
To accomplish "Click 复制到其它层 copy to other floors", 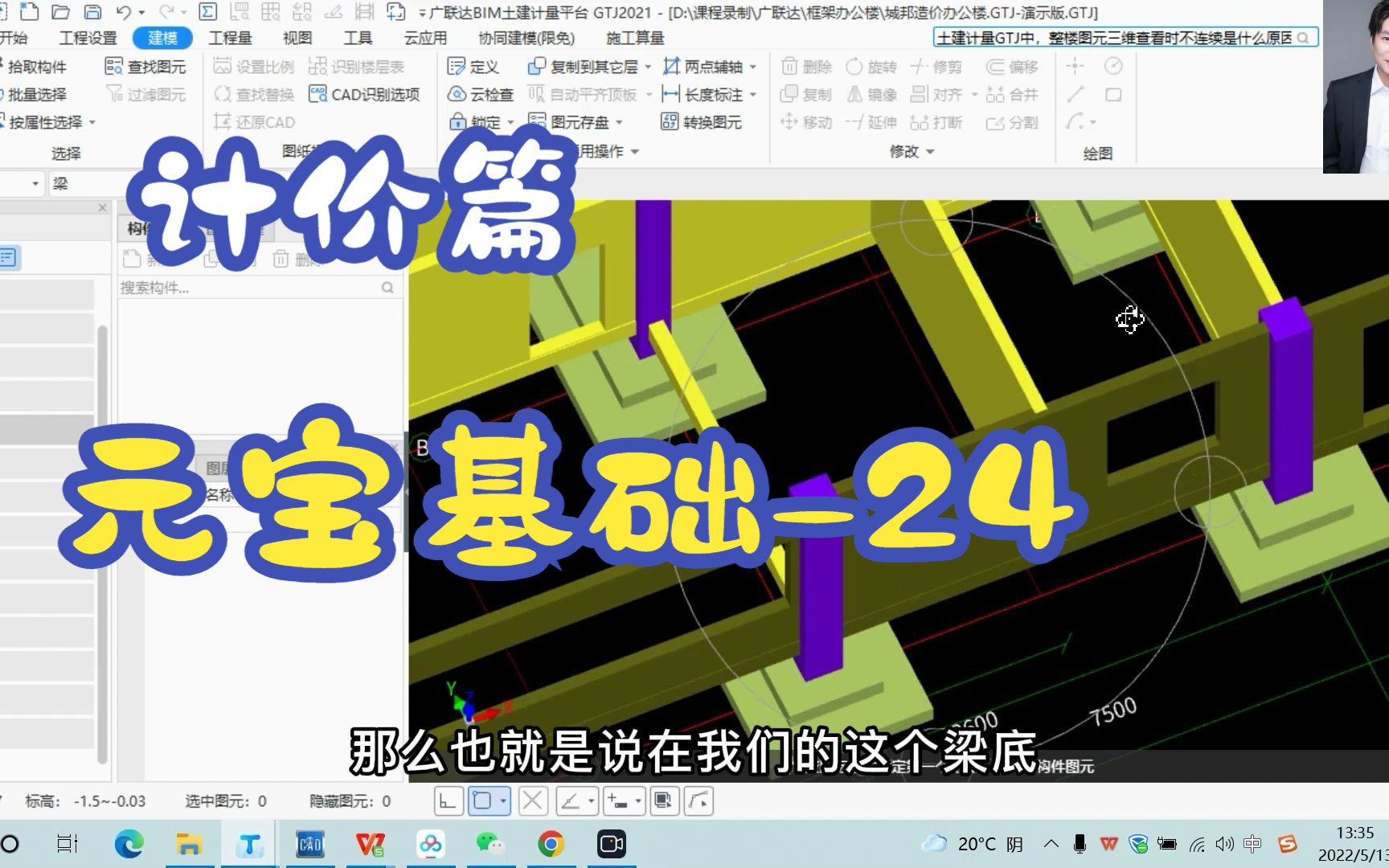I will click(583, 67).
